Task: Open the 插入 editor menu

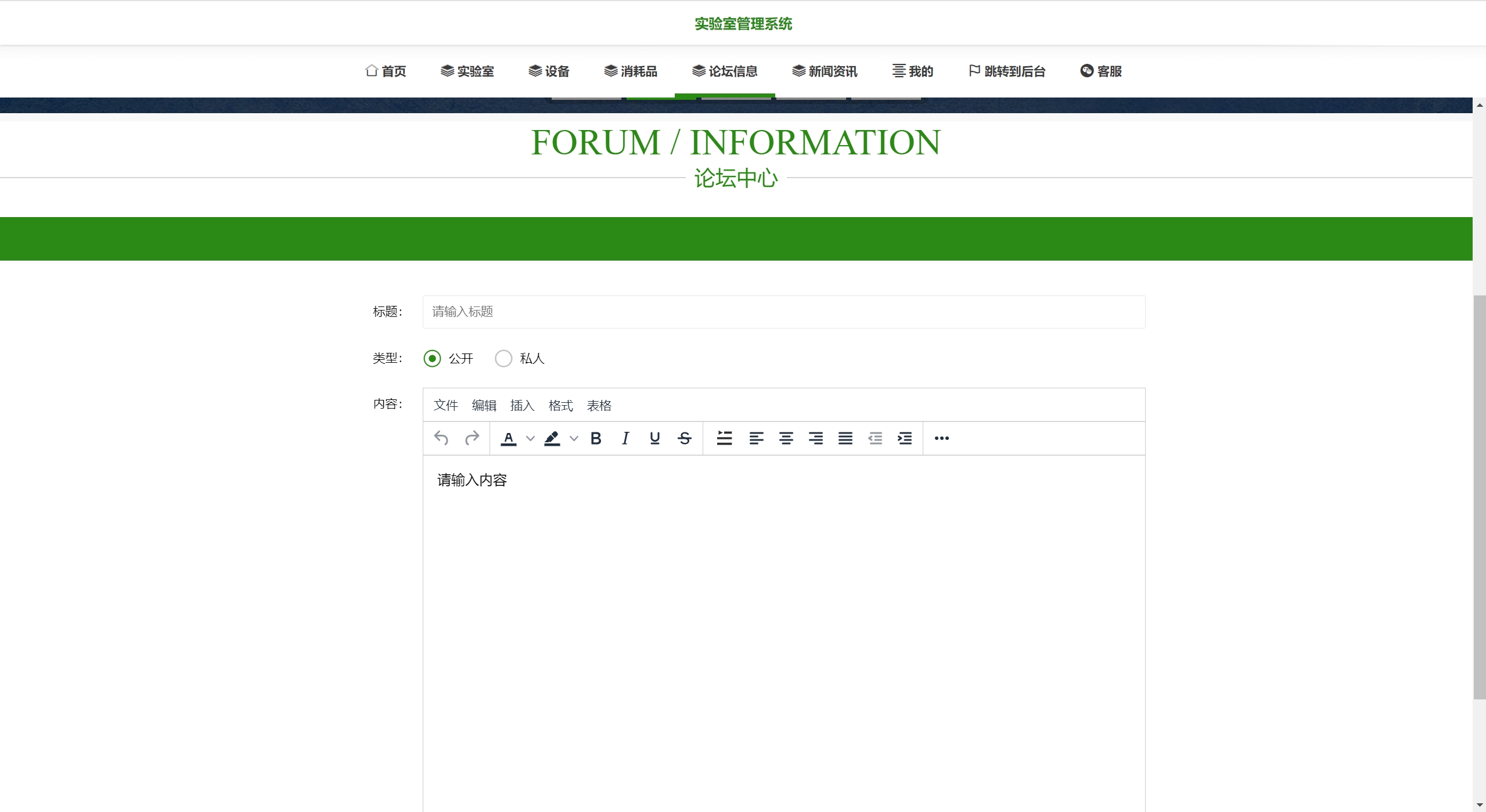Action: click(x=522, y=406)
